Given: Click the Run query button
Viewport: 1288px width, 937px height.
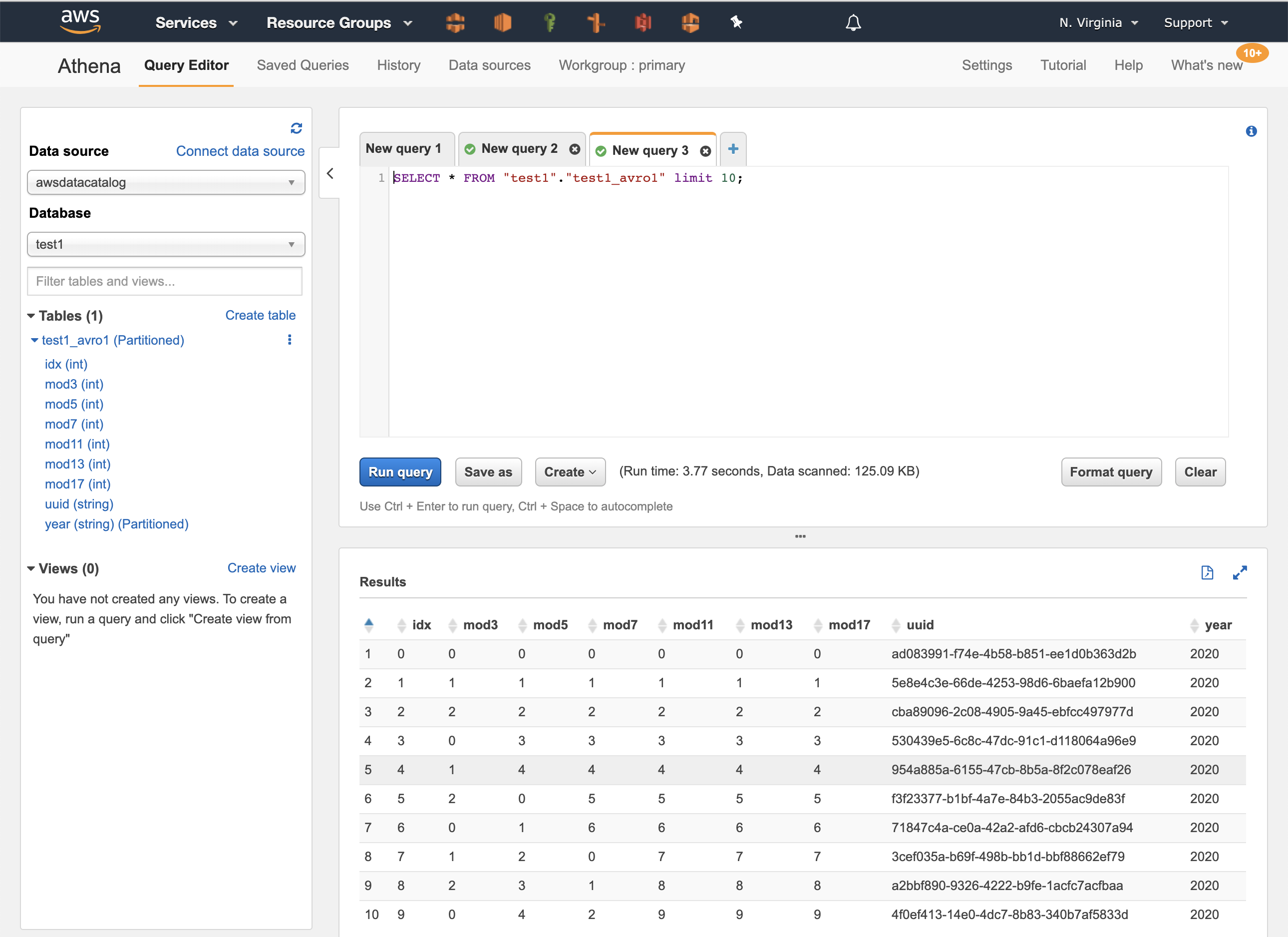Looking at the screenshot, I should (400, 471).
